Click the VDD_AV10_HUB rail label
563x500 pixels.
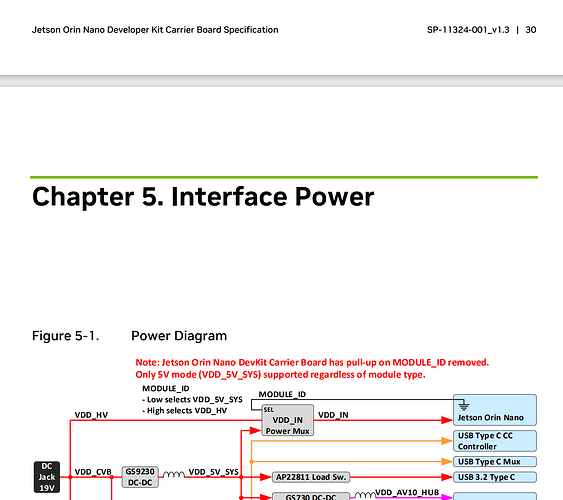[407, 492]
